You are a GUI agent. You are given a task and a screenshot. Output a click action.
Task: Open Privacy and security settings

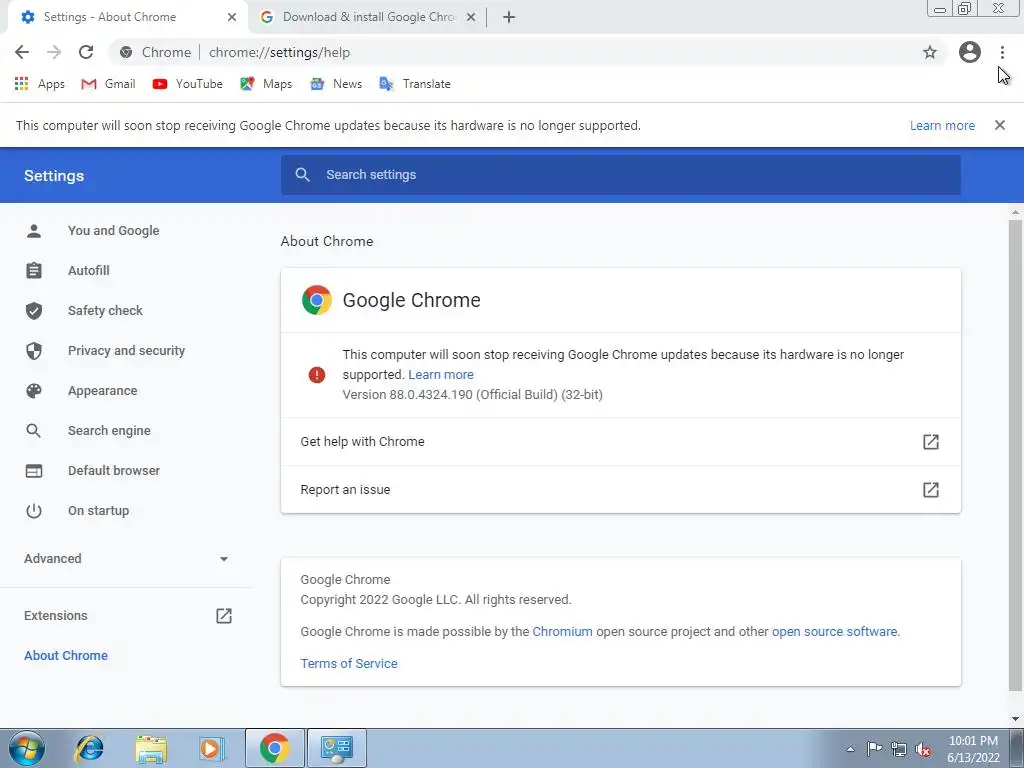coord(126,351)
